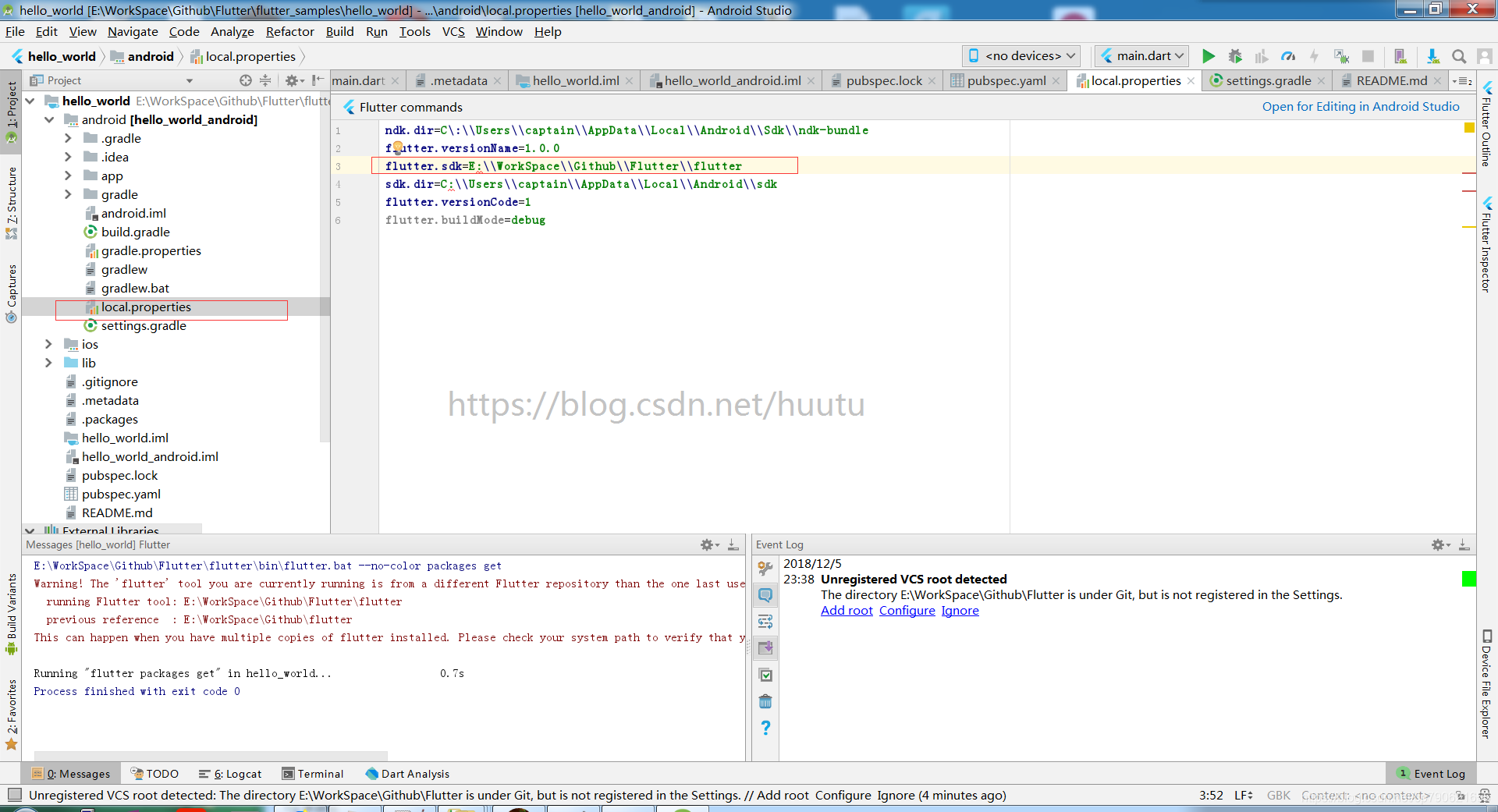Click the Run with Coverage icon
The height and width of the screenshot is (812, 1498).
(1262, 56)
